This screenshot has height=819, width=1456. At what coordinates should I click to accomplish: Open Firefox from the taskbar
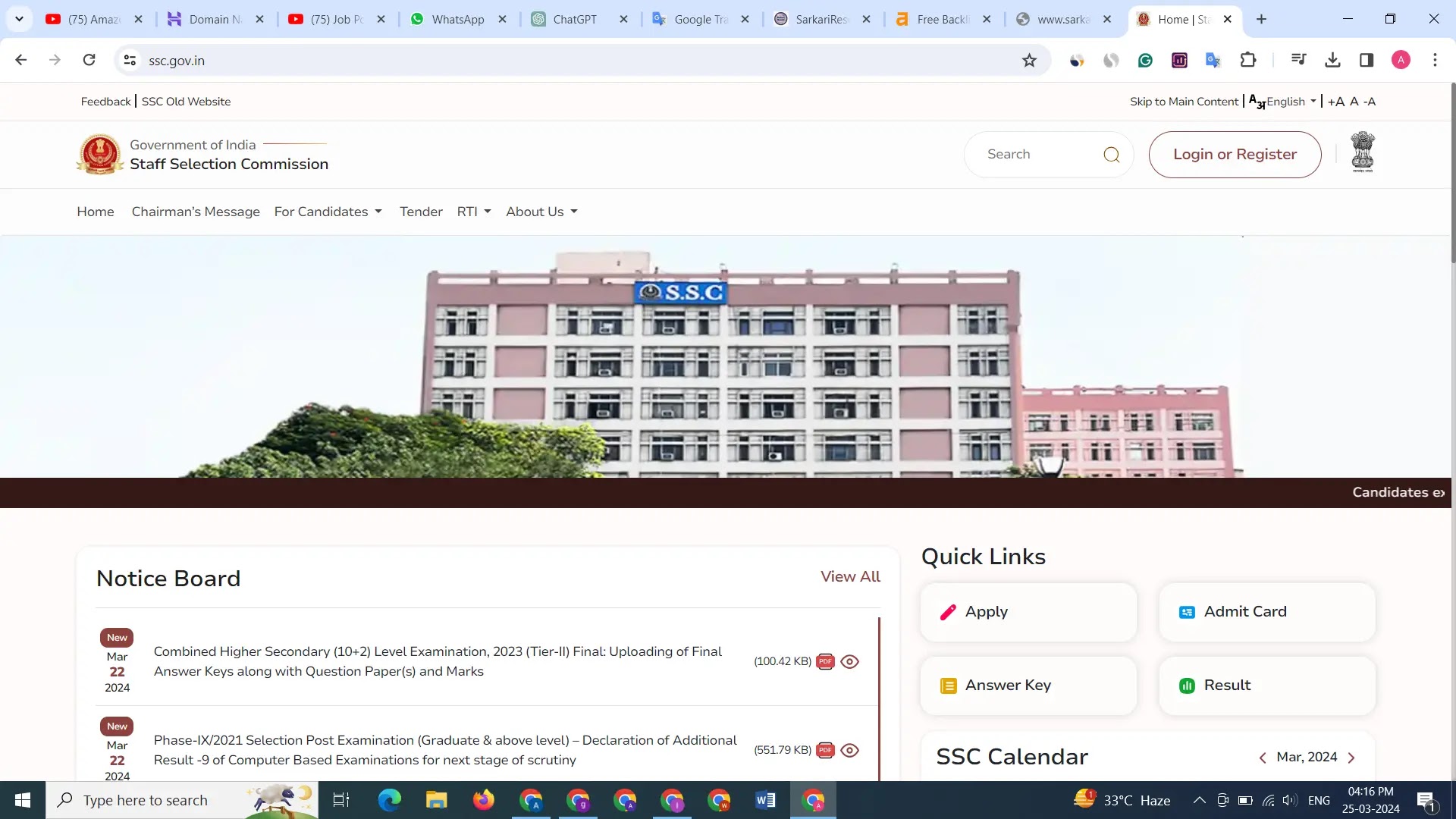point(483,800)
